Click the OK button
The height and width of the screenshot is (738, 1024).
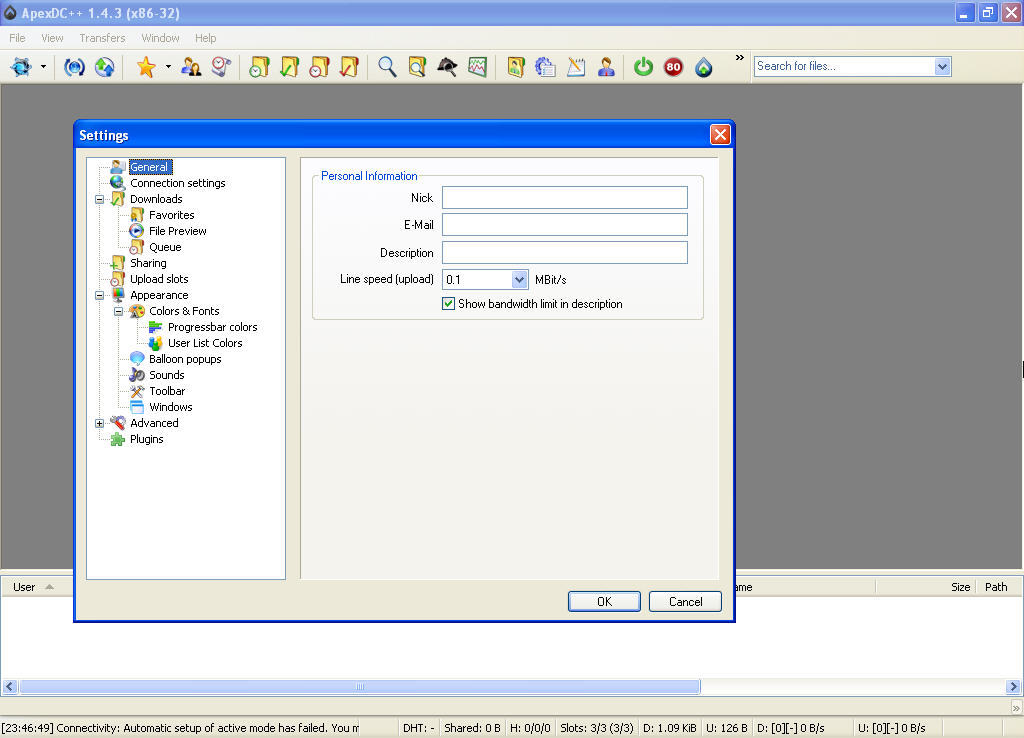pyautogui.click(x=604, y=601)
